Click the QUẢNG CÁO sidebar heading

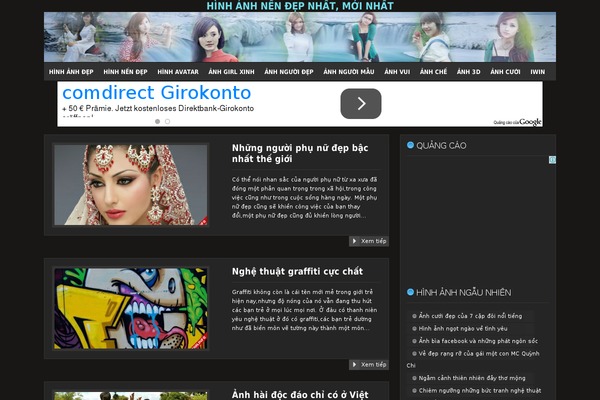(x=441, y=145)
